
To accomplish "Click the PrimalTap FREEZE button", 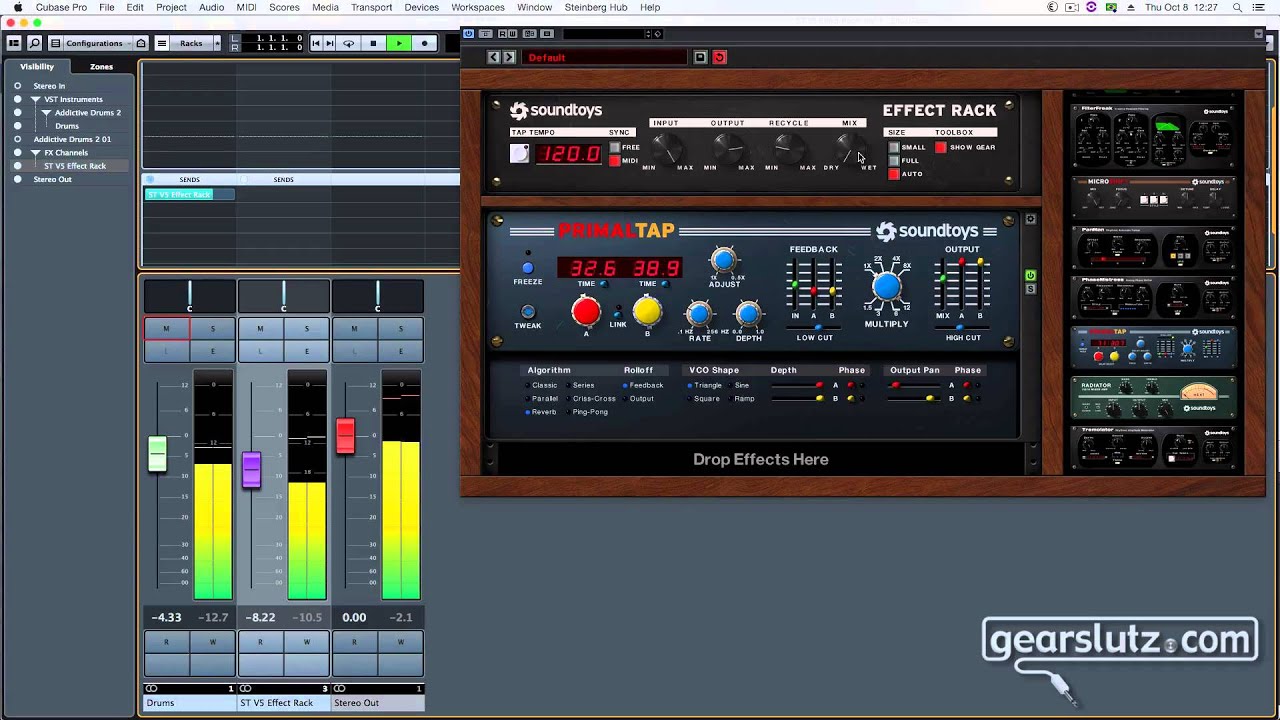I will pyautogui.click(x=528, y=268).
